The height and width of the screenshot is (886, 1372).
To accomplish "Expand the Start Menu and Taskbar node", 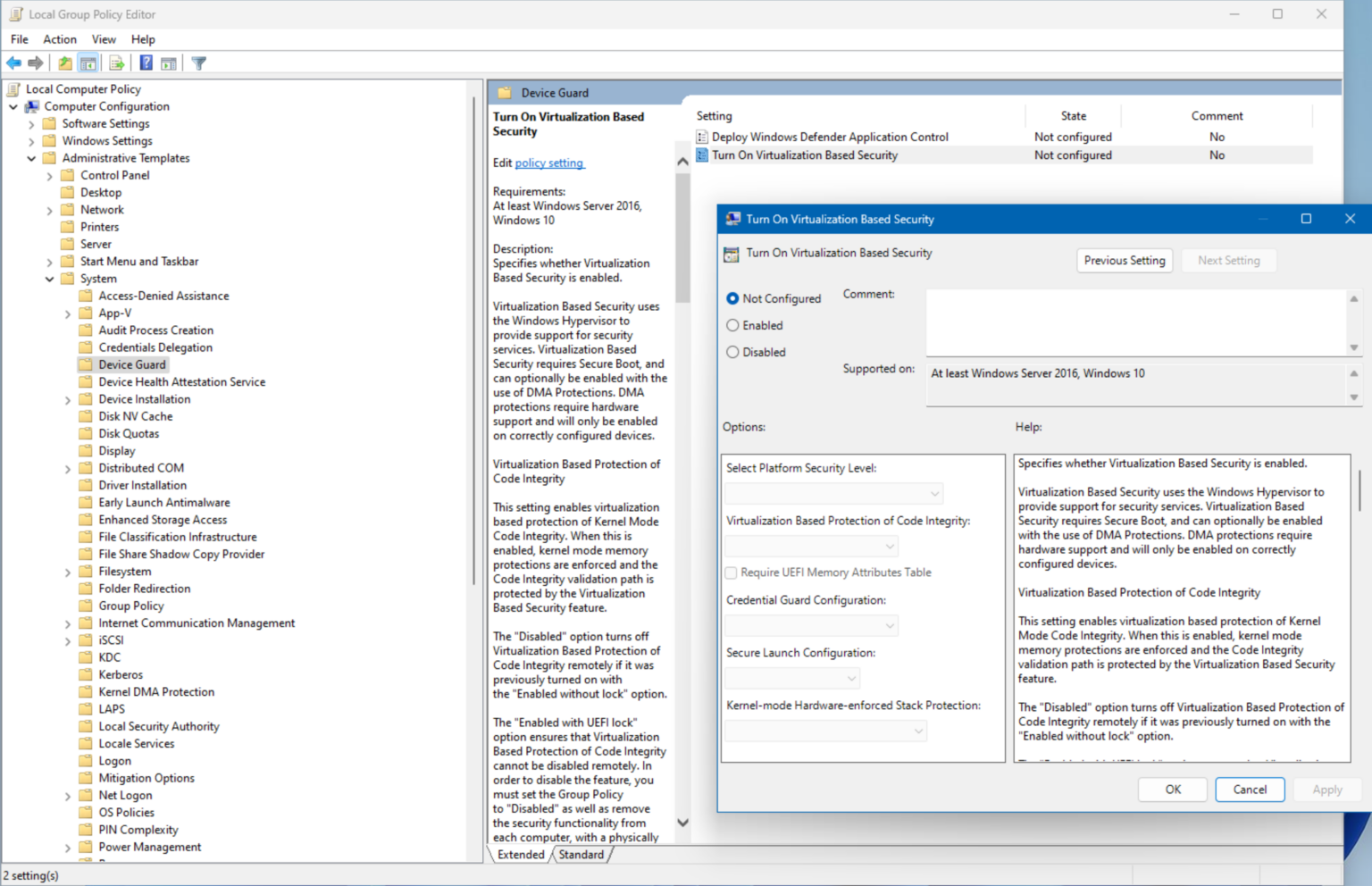I will coord(50,263).
